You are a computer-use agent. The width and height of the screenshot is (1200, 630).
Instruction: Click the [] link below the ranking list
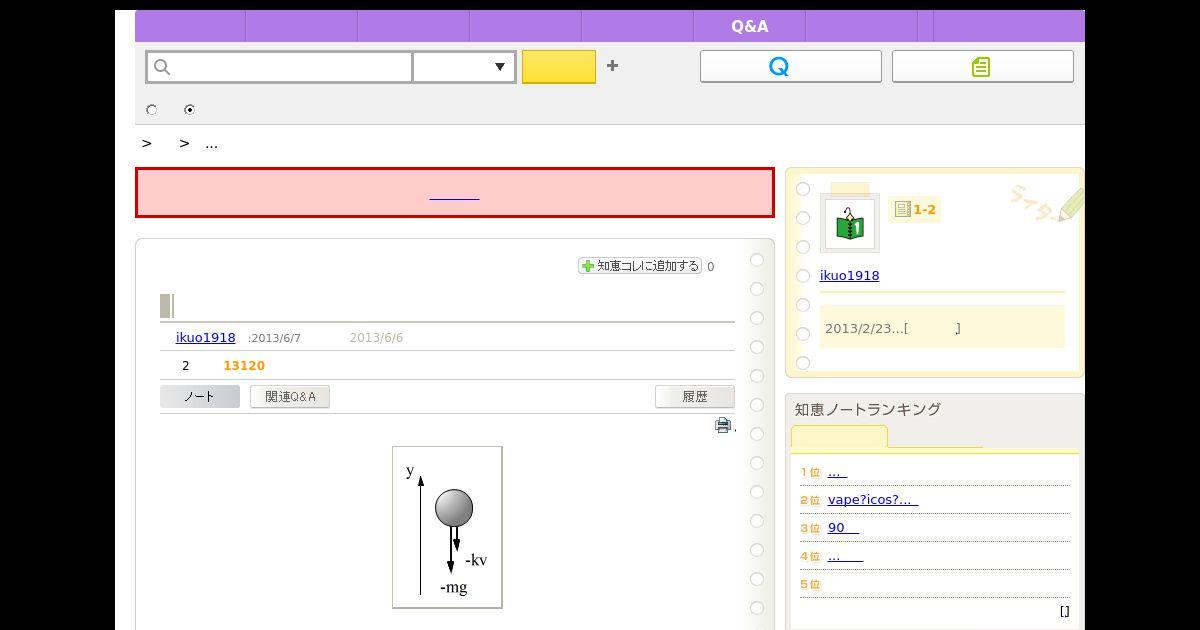tap(1064, 611)
